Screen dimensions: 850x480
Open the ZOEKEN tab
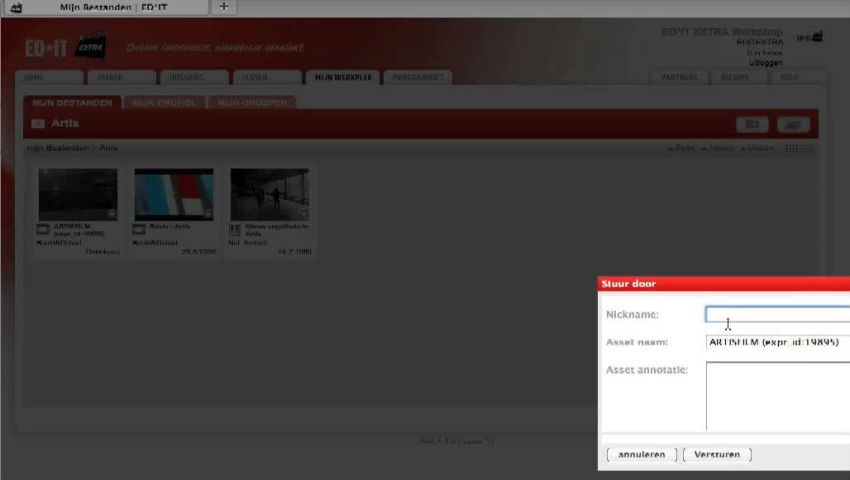[122, 78]
